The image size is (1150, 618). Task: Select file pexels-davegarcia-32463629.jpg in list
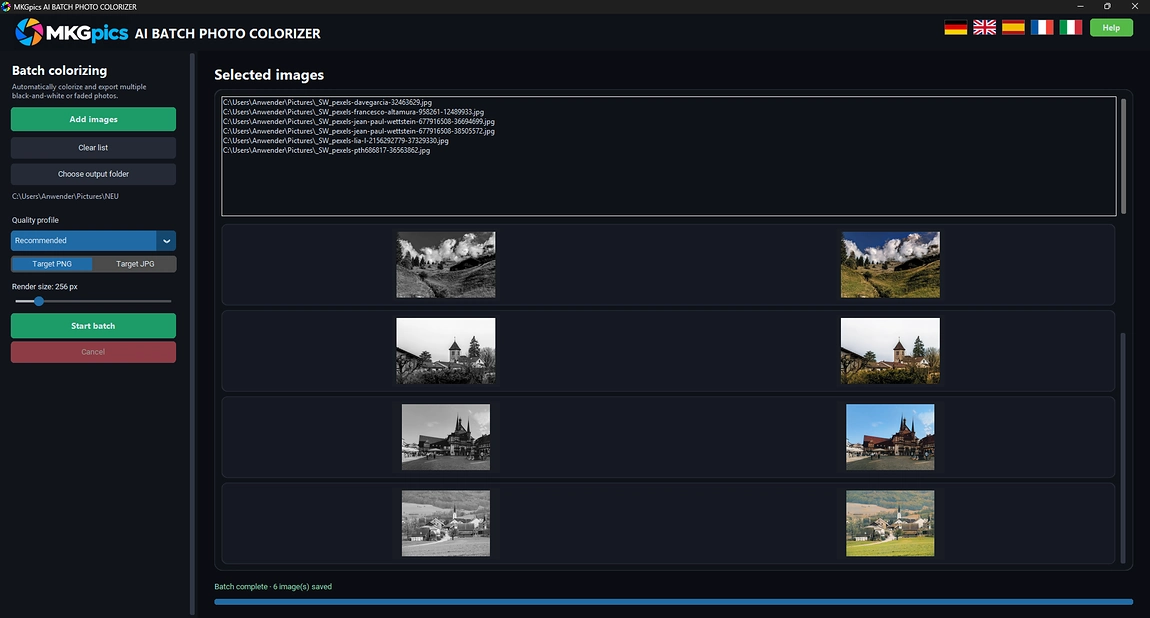tap(327, 103)
